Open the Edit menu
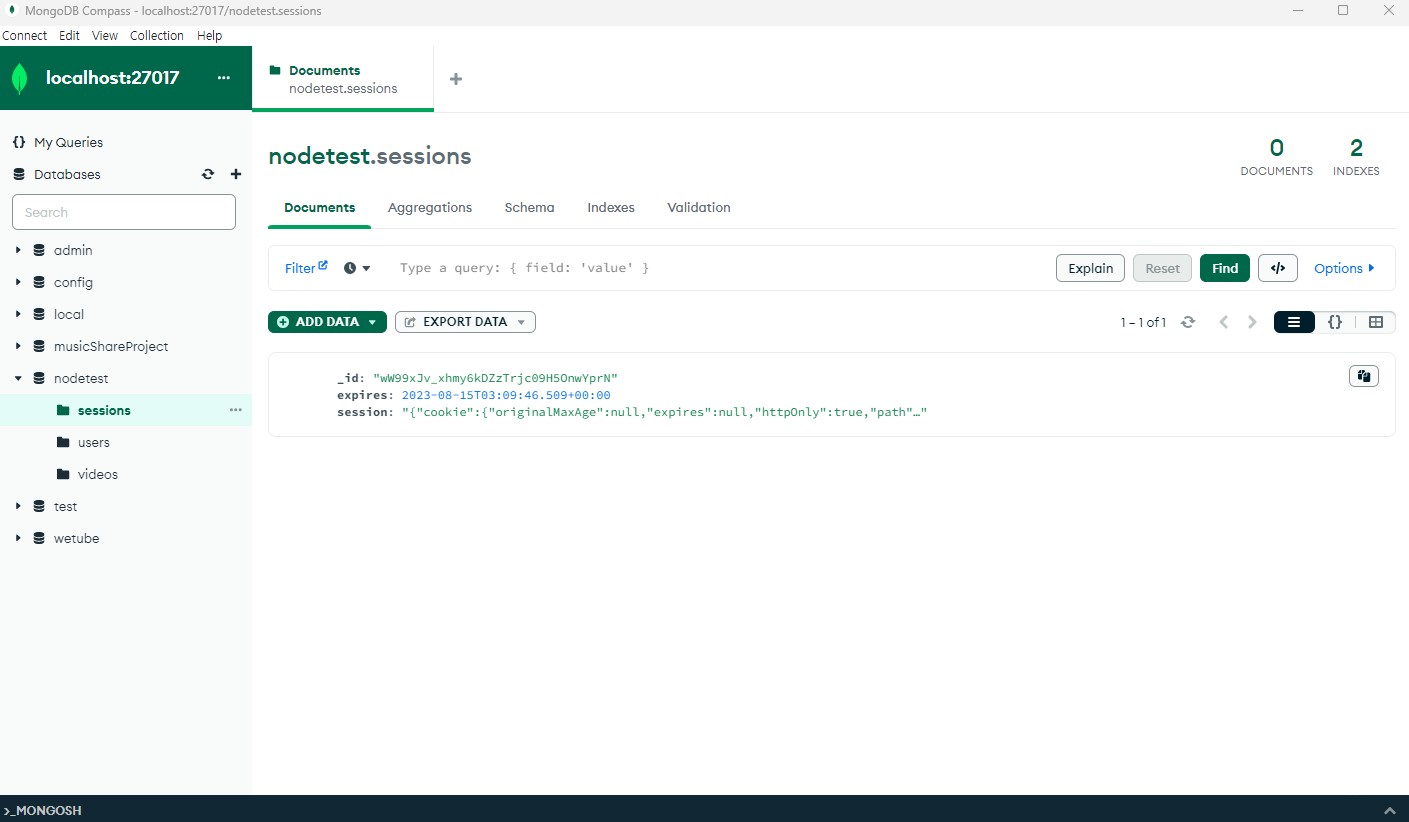The image size is (1409, 822). pos(69,35)
